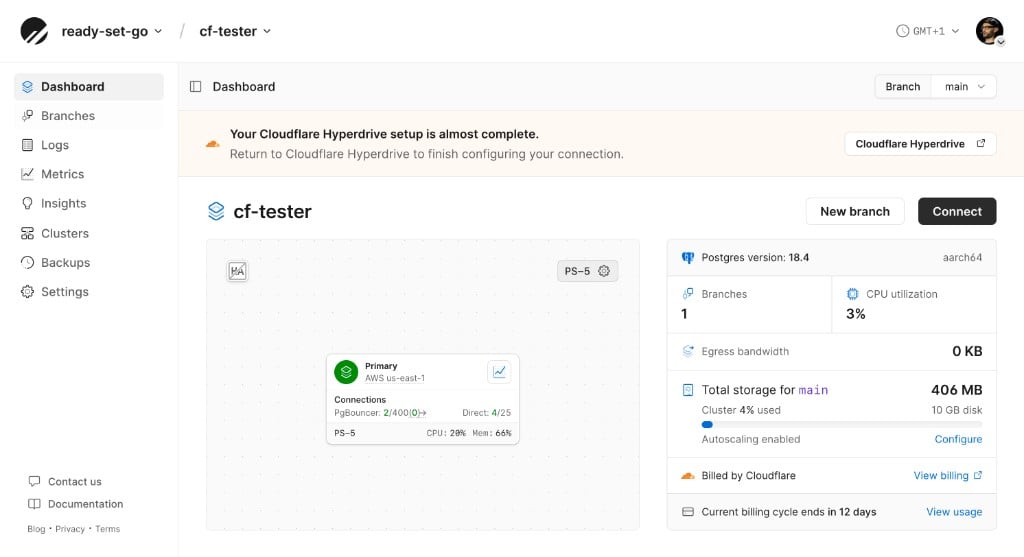This screenshot has width=1024, height=557.
Task: Click the 'Postgres version: 18.4' text
Action: tap(755, 257)
